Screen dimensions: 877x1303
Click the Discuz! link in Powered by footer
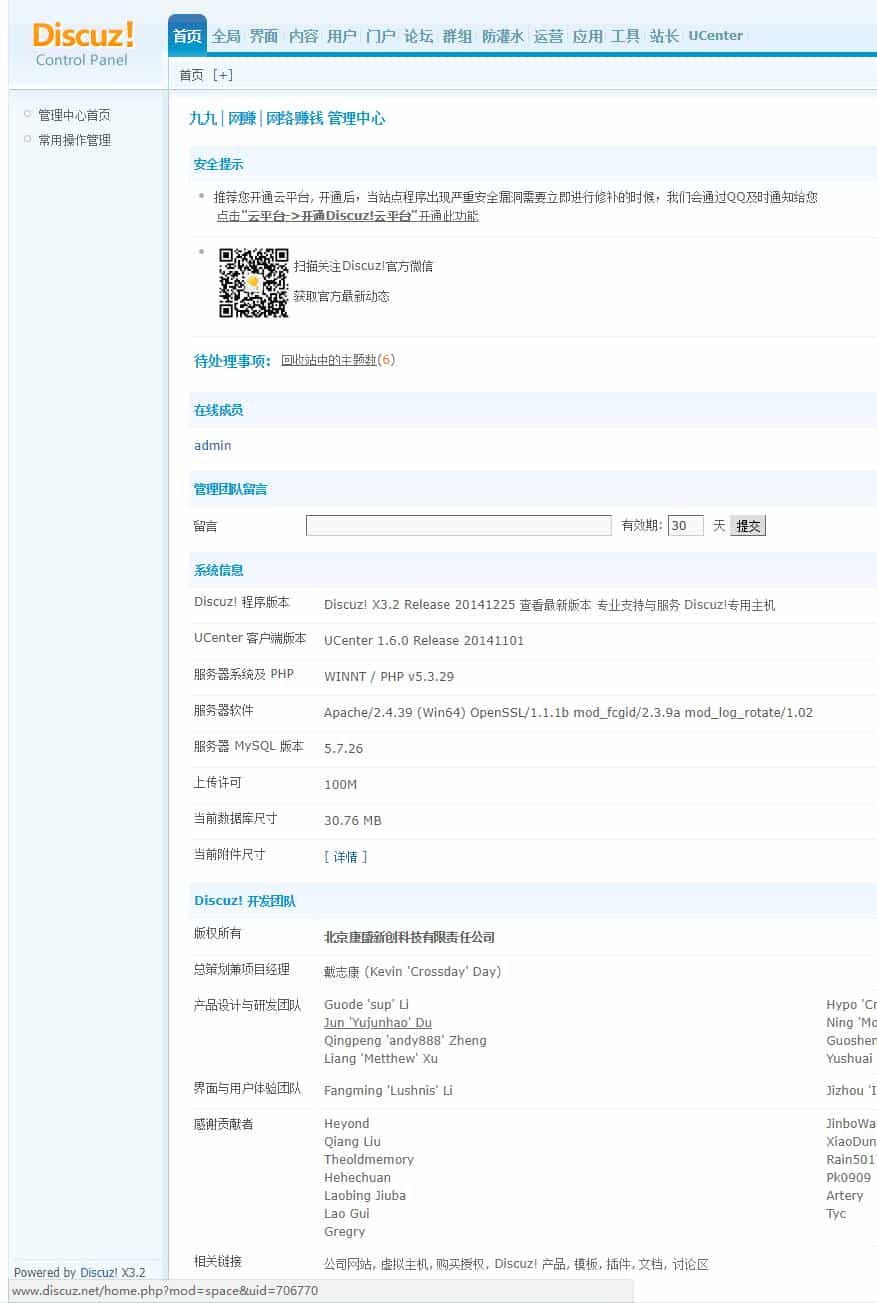(x=99, y=1273)
